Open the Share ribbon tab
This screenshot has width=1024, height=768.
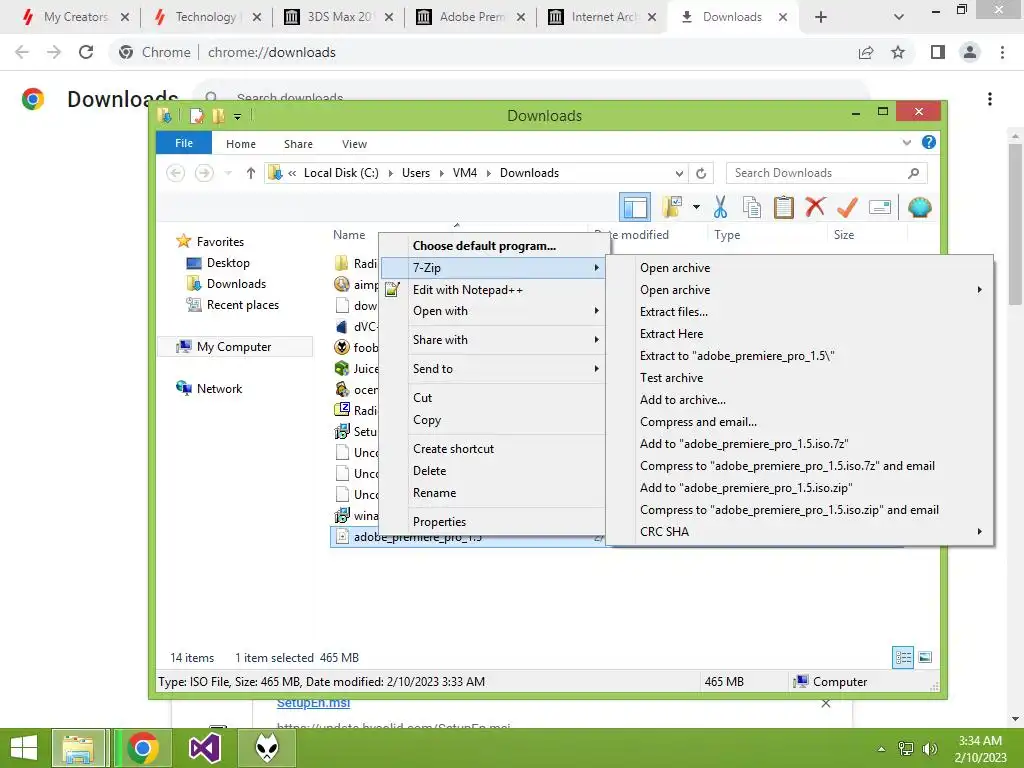(x=298, y=144)
